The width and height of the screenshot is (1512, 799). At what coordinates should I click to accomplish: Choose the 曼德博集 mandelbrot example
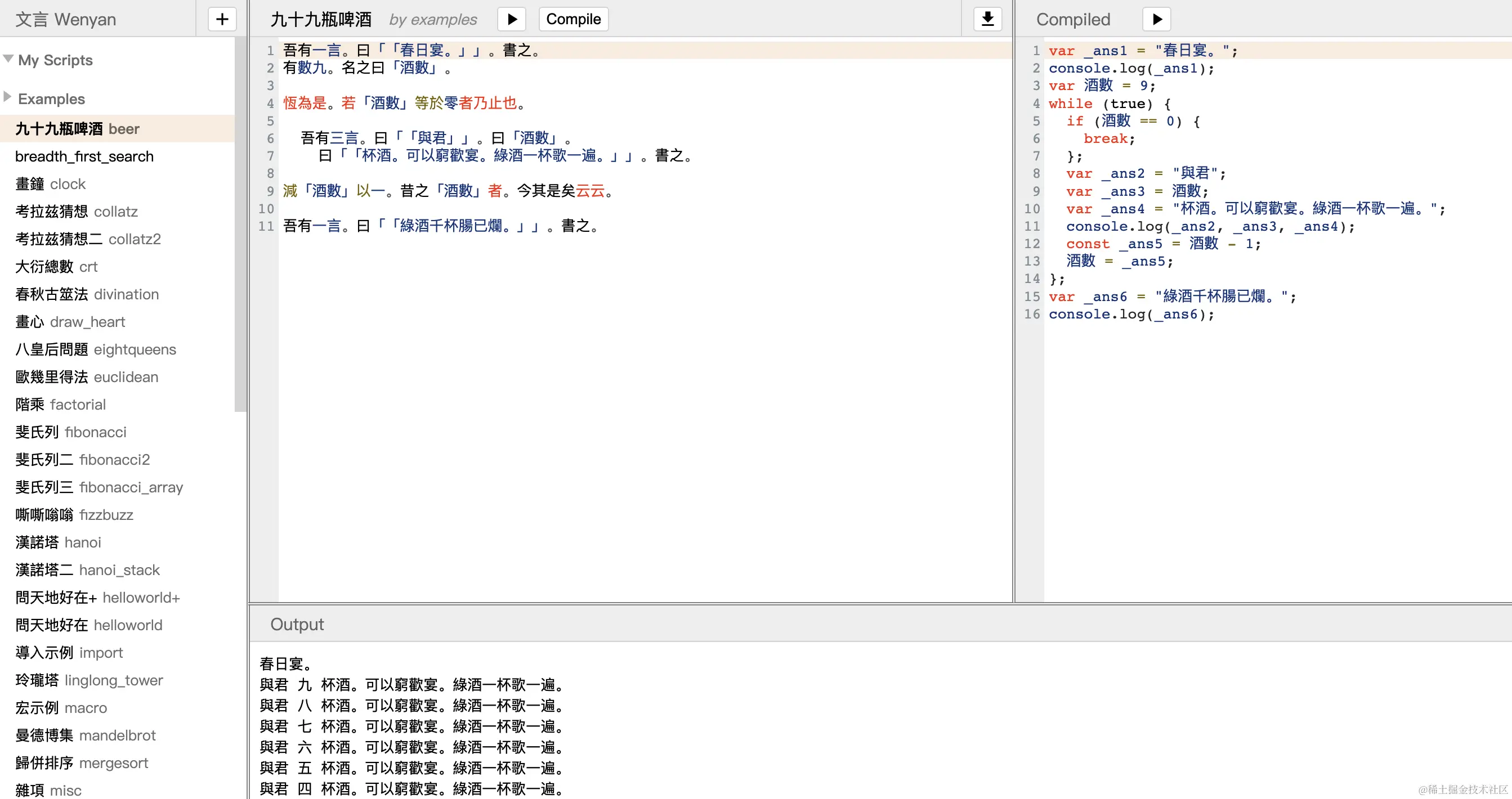(86, 735)
